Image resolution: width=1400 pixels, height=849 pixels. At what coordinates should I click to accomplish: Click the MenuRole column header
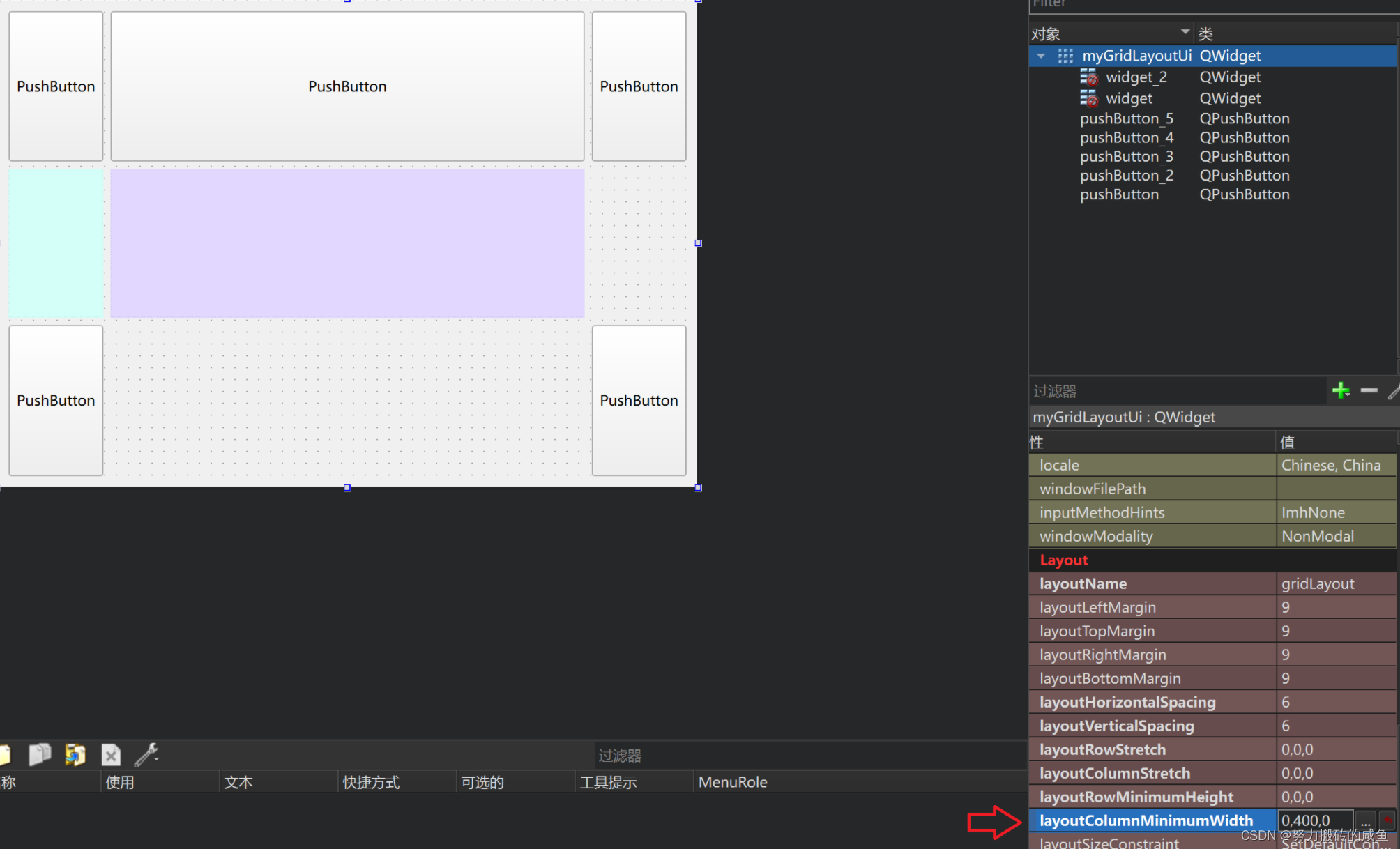coord(733,782)
